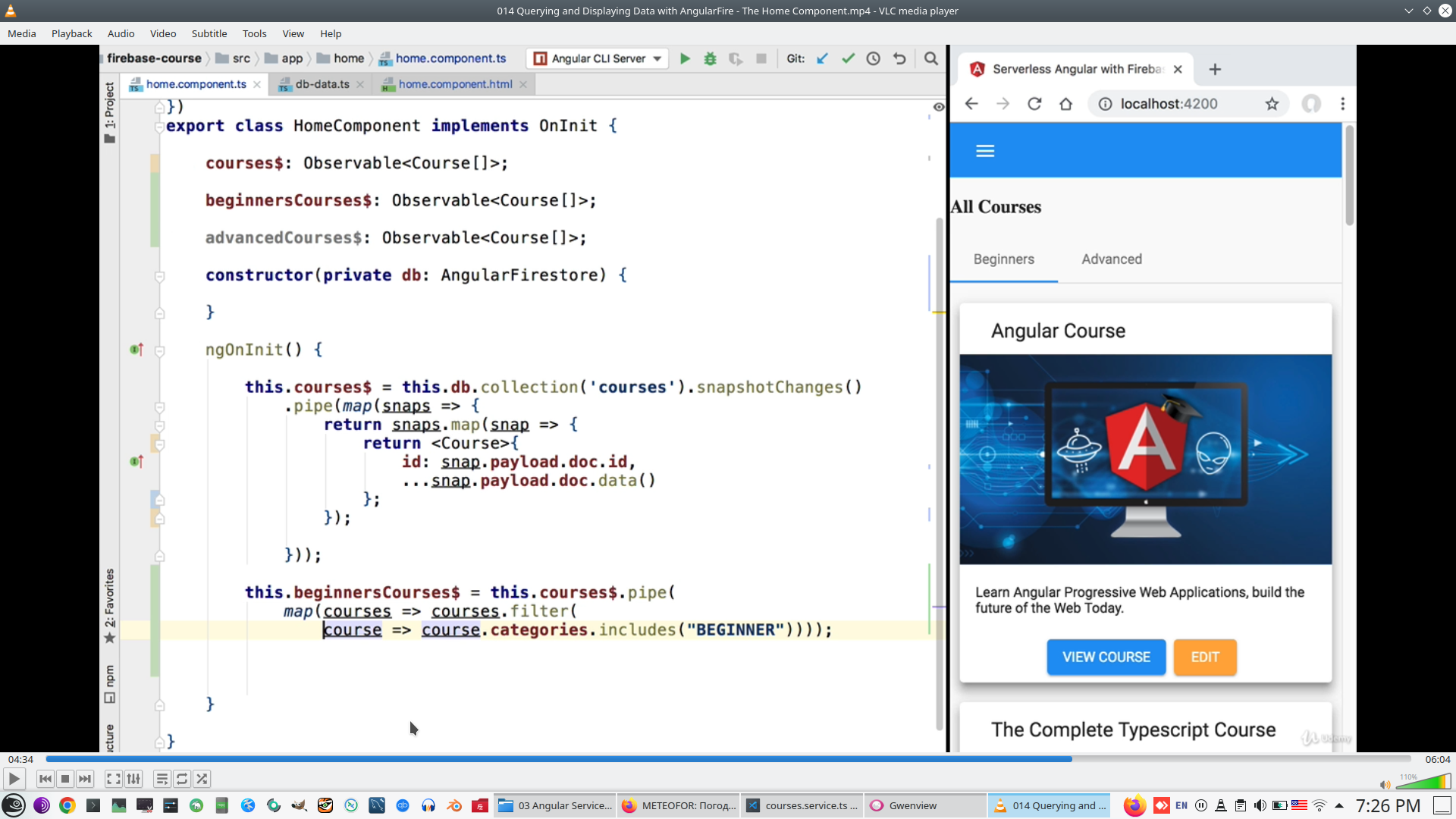The height and width of the screenshot is (819, 1456).
Task: Toggle loop repeat mode
Action: click(182, 779)
